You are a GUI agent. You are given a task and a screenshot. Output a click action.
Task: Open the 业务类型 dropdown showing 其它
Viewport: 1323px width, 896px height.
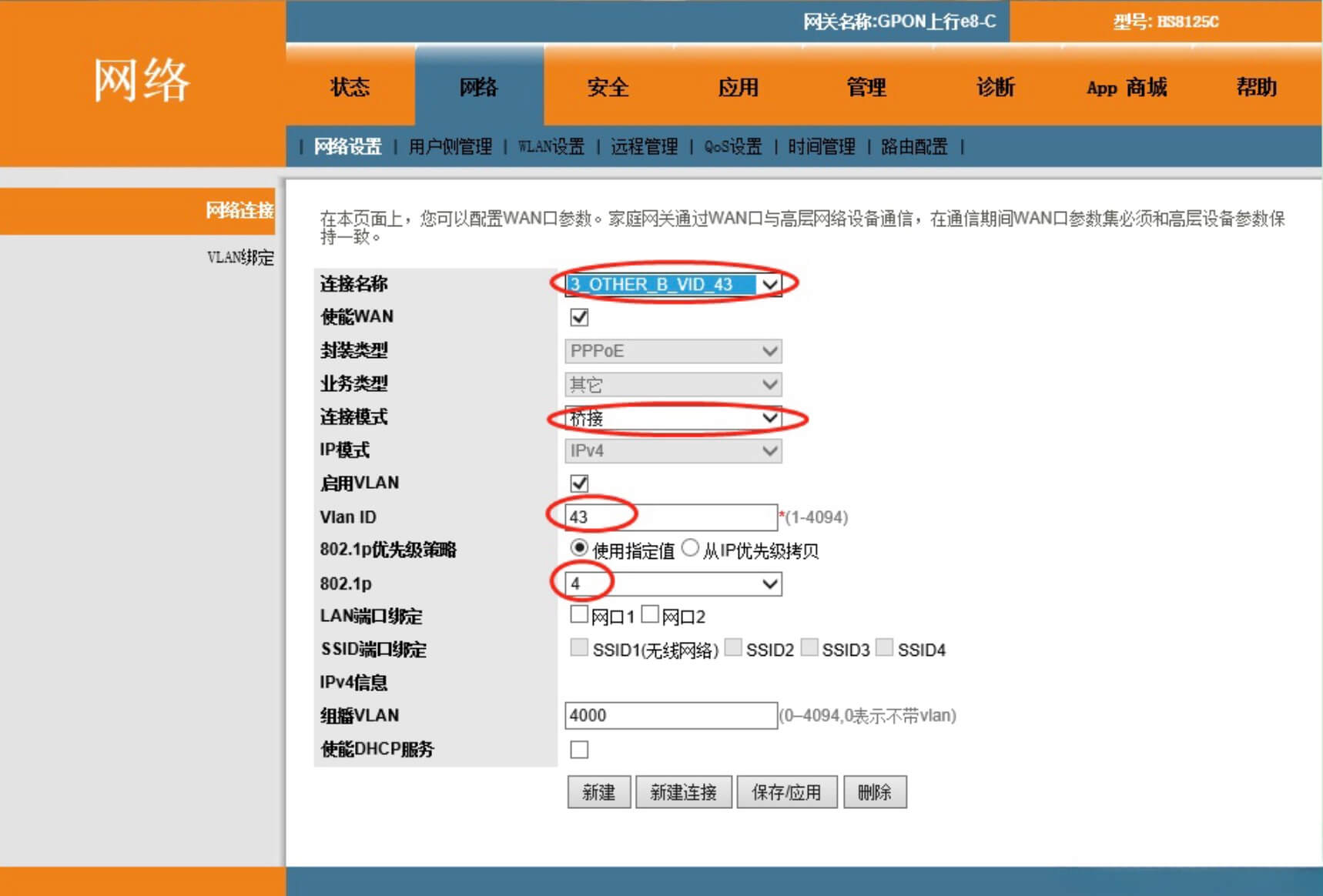click(769, 384)
